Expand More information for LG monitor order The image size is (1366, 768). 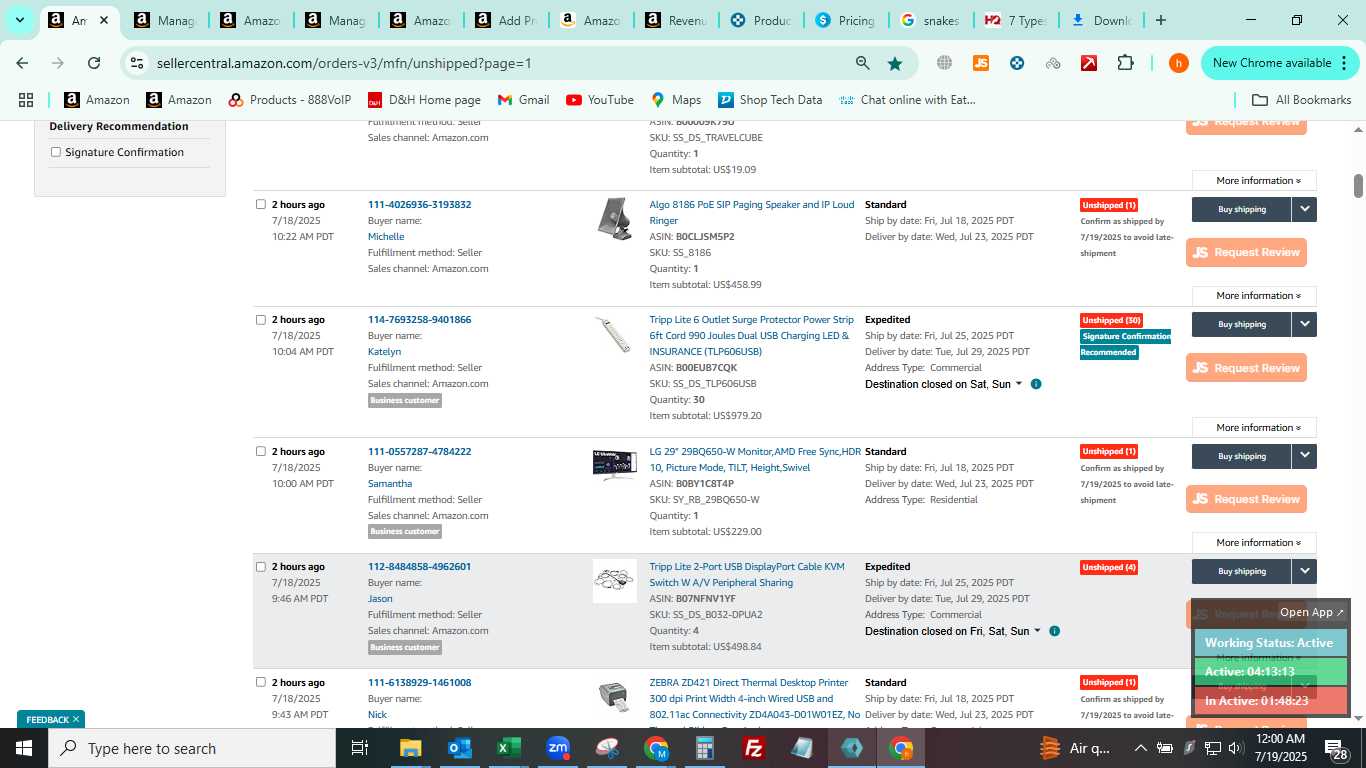(x=1254, y=543)
